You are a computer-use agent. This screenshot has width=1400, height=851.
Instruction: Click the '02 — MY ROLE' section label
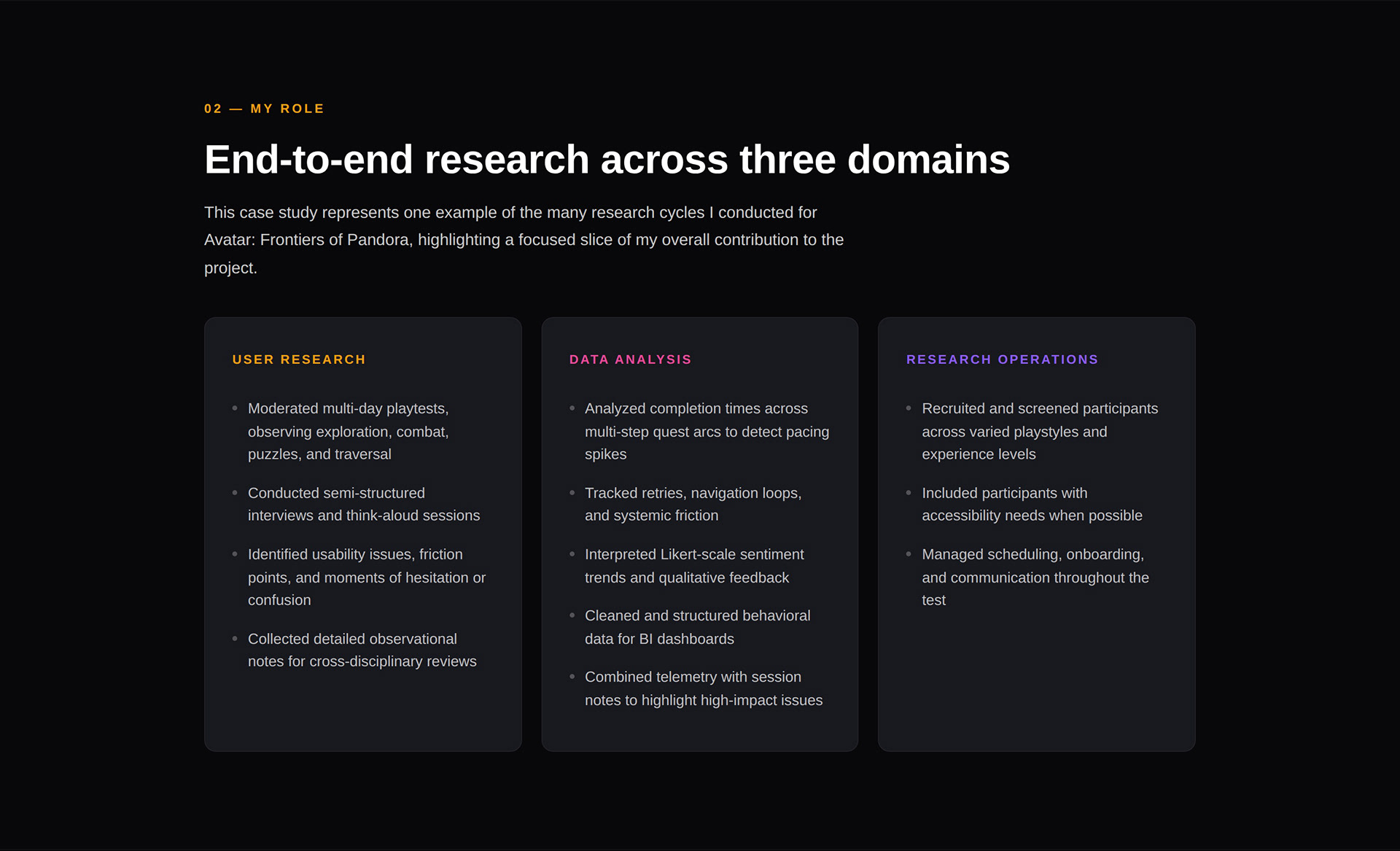pyautogui.click(x=264, y=109)
